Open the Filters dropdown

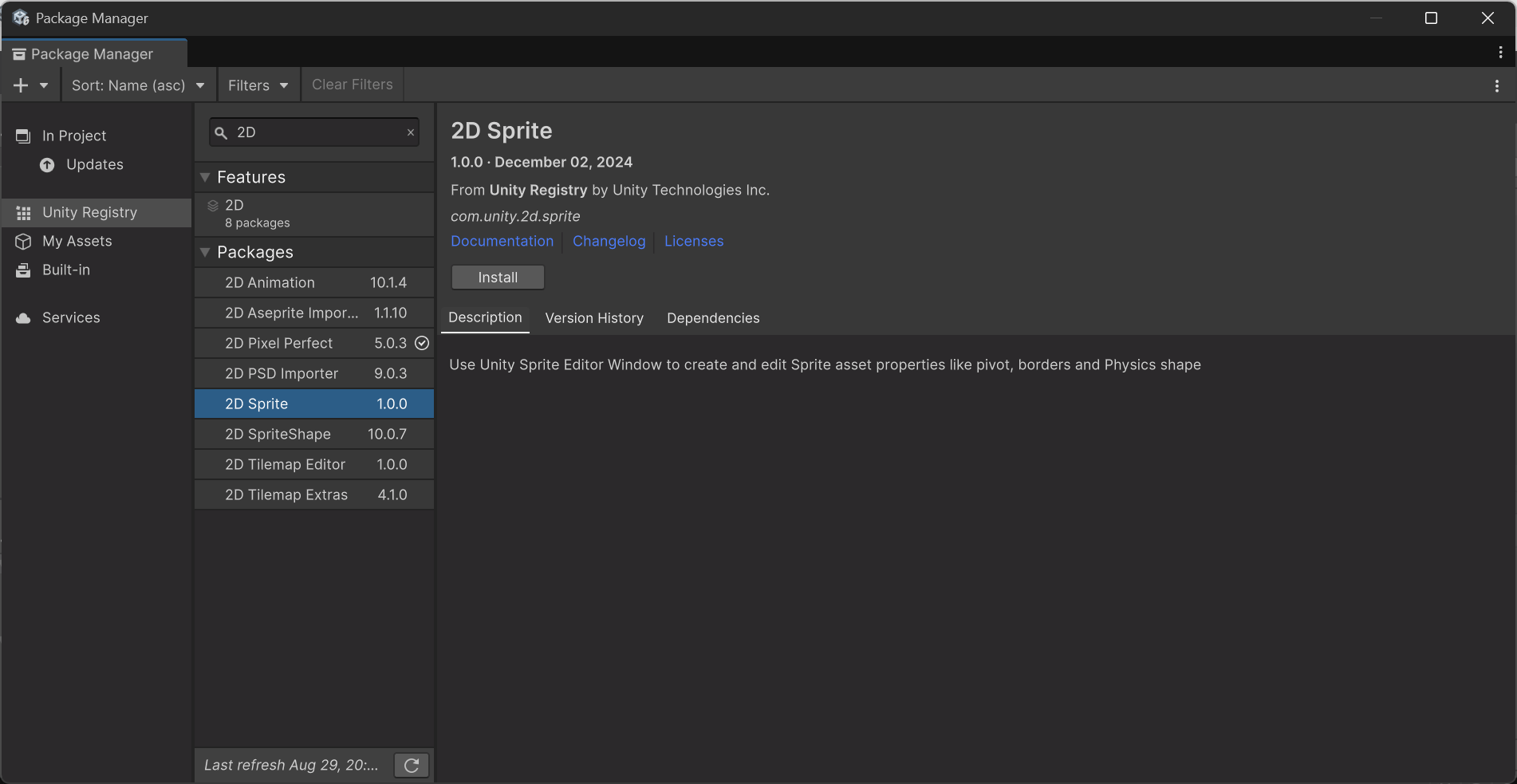(258, 85)
